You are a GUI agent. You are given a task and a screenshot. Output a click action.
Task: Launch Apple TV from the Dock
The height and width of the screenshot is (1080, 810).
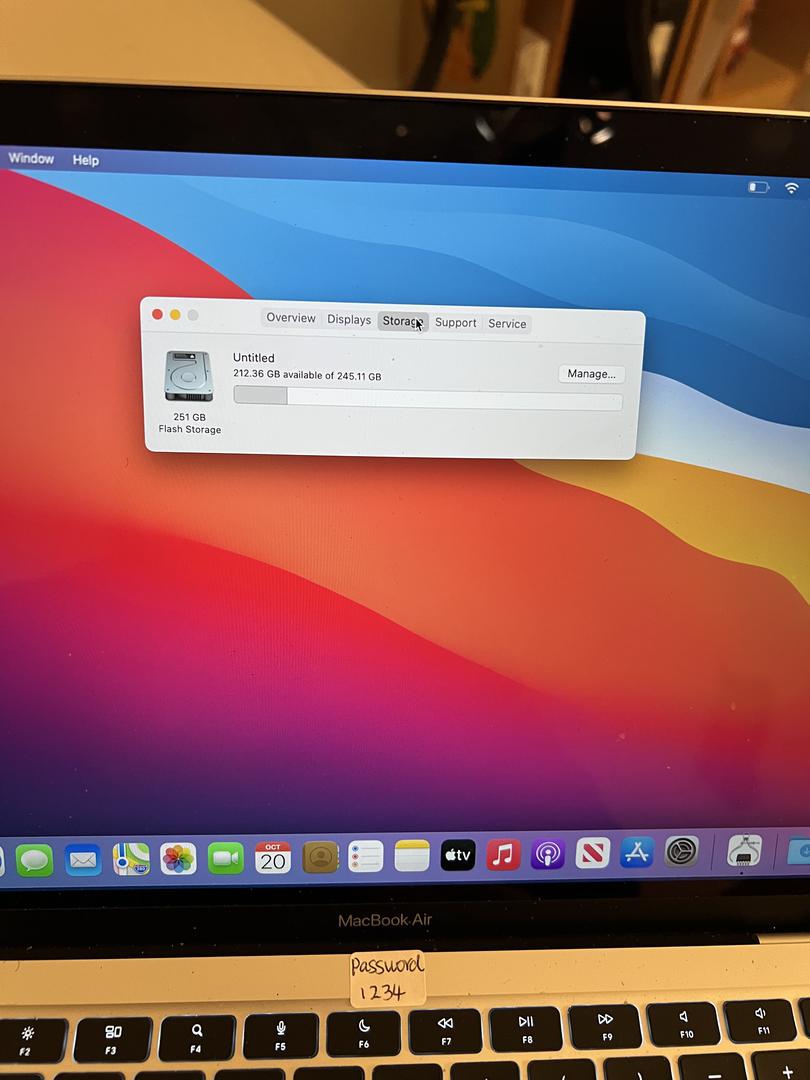458,855
